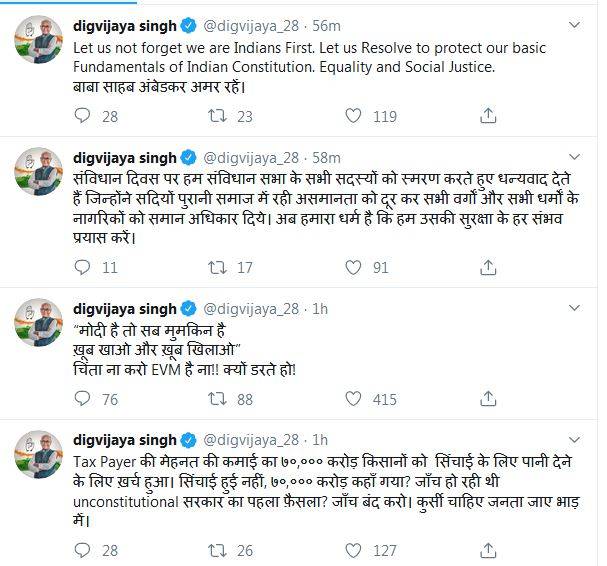Retweet the tweet with 17 retweets
The height and width of the screenshot is (566, 607).
(213, 267)
